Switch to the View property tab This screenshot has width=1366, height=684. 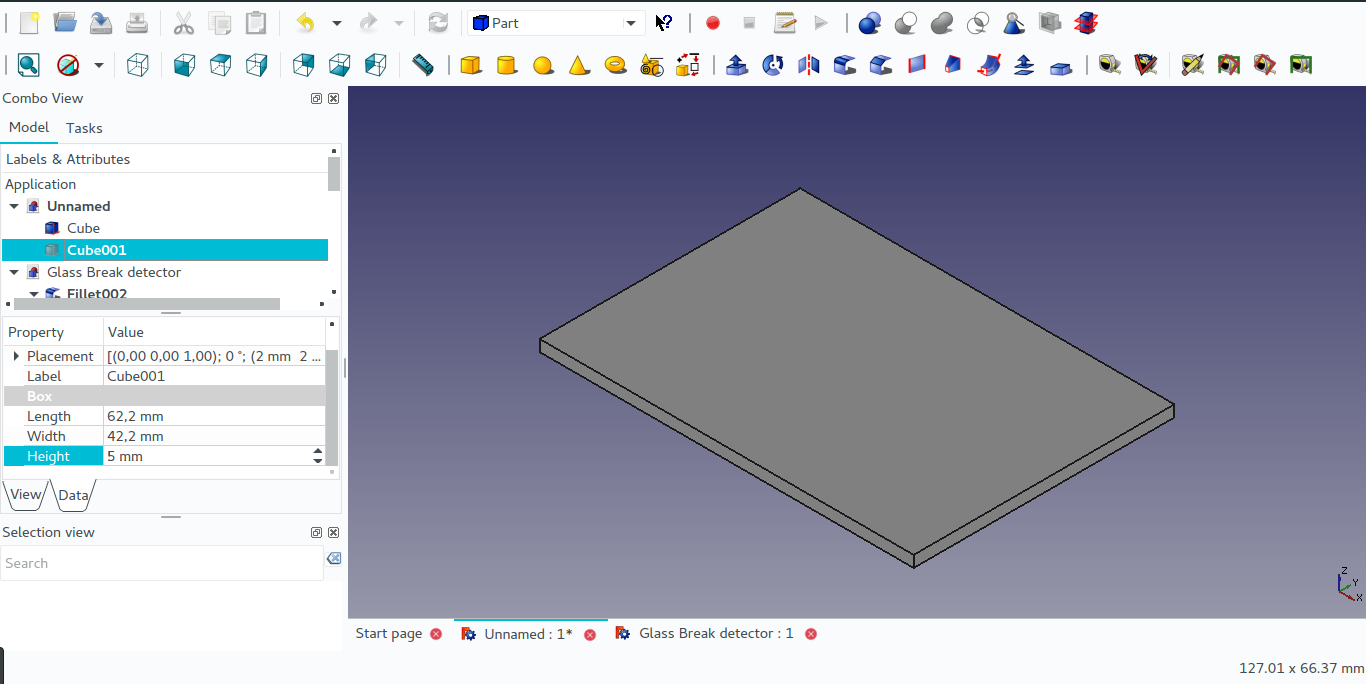click(x=26, y=494)
